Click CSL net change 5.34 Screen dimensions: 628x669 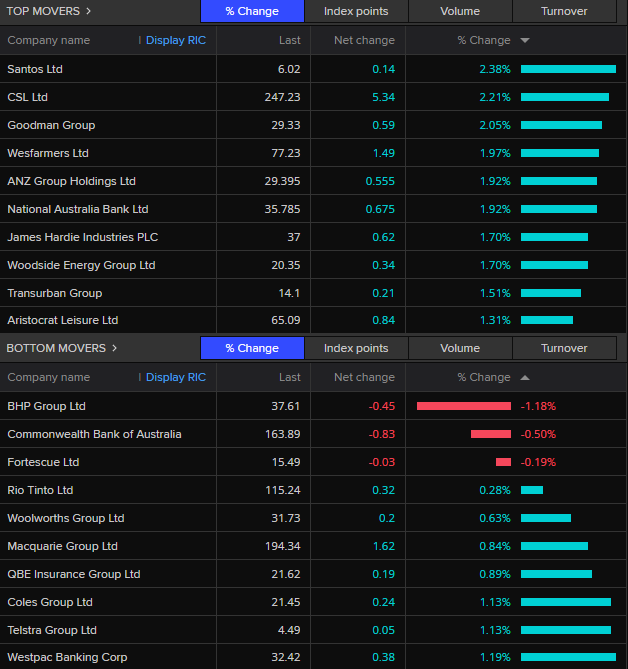coord(384,97)
